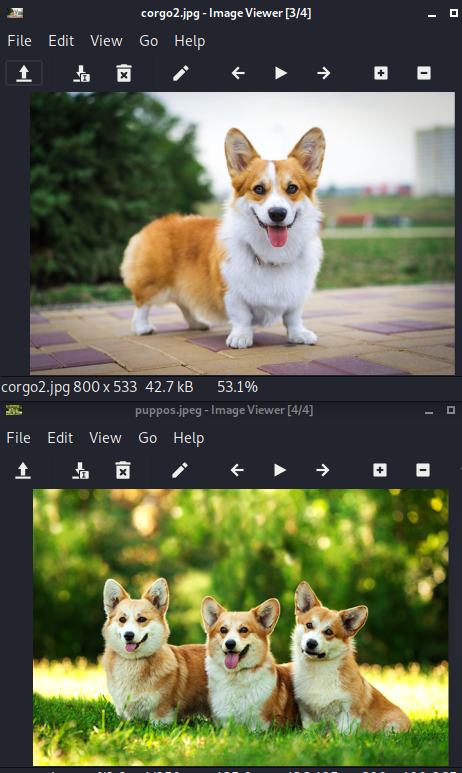Screen dimensions: 462x773
Task: Maximize the corgo2.jpg window
Action: coord(454,13)
